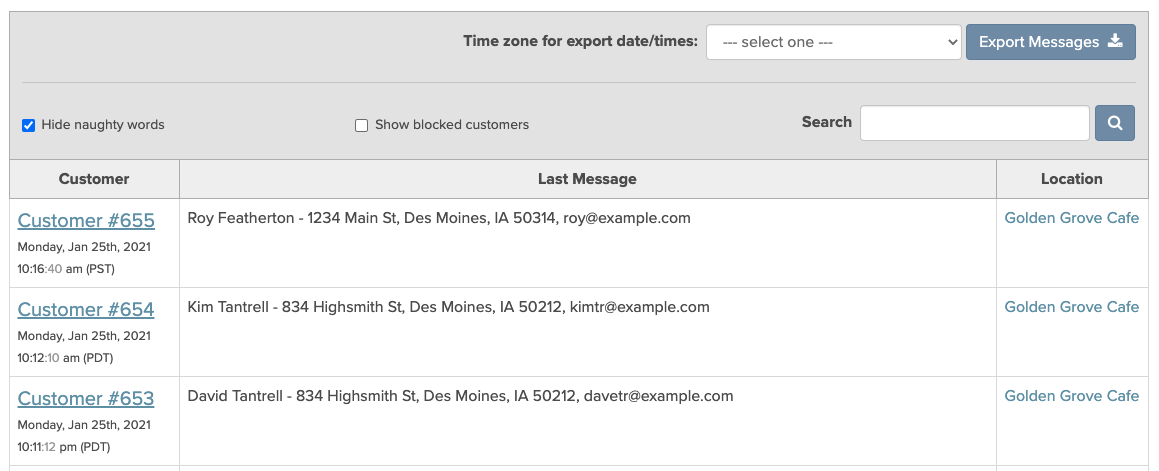Select Roy Featherton's last message text
Image resolution: width=1159 pixels, height=471 pixels.
pos(439,218)
